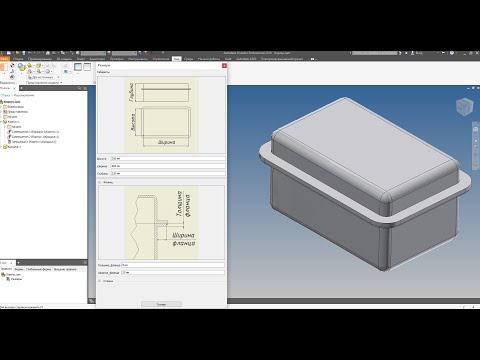Screen dimensions: 480x360
Task: Expand the Начало folder under Корпус:1
Action: point(5,127)
